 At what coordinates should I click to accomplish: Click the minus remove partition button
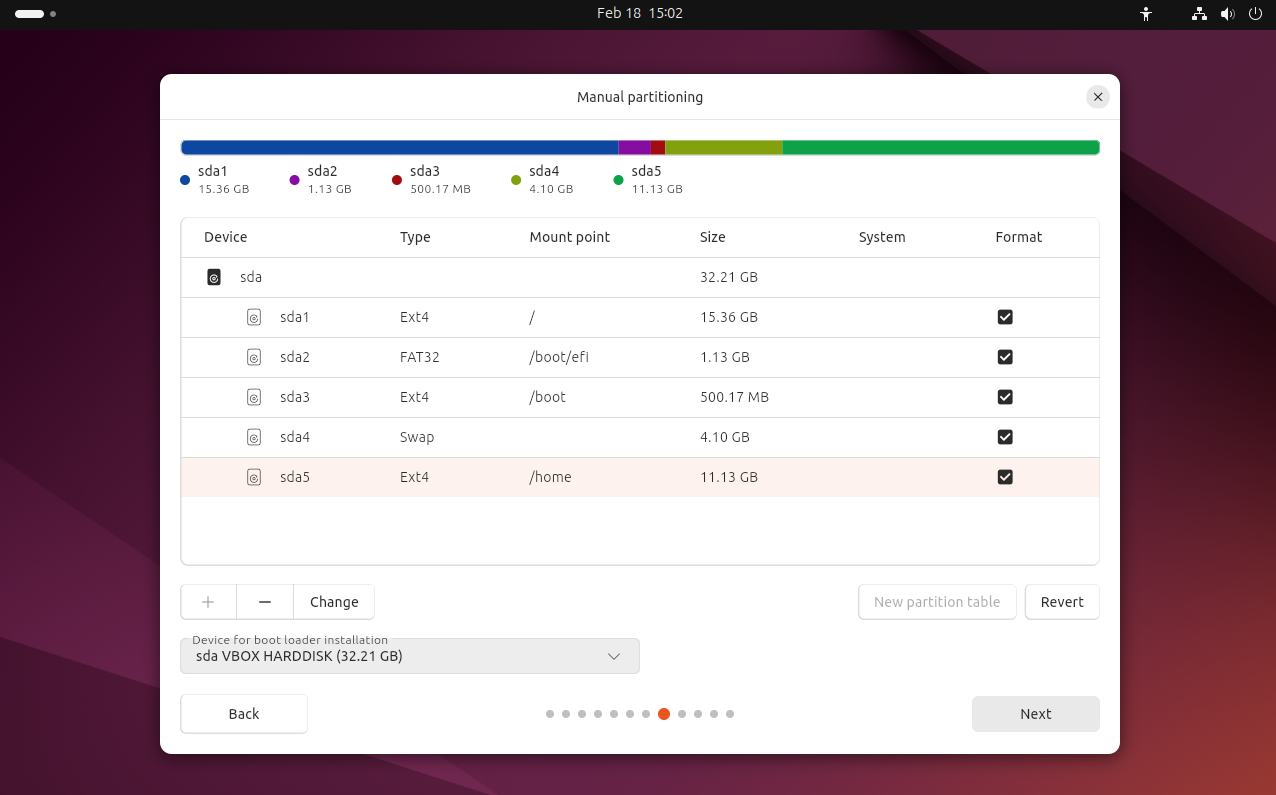click(x=265, y=602)
